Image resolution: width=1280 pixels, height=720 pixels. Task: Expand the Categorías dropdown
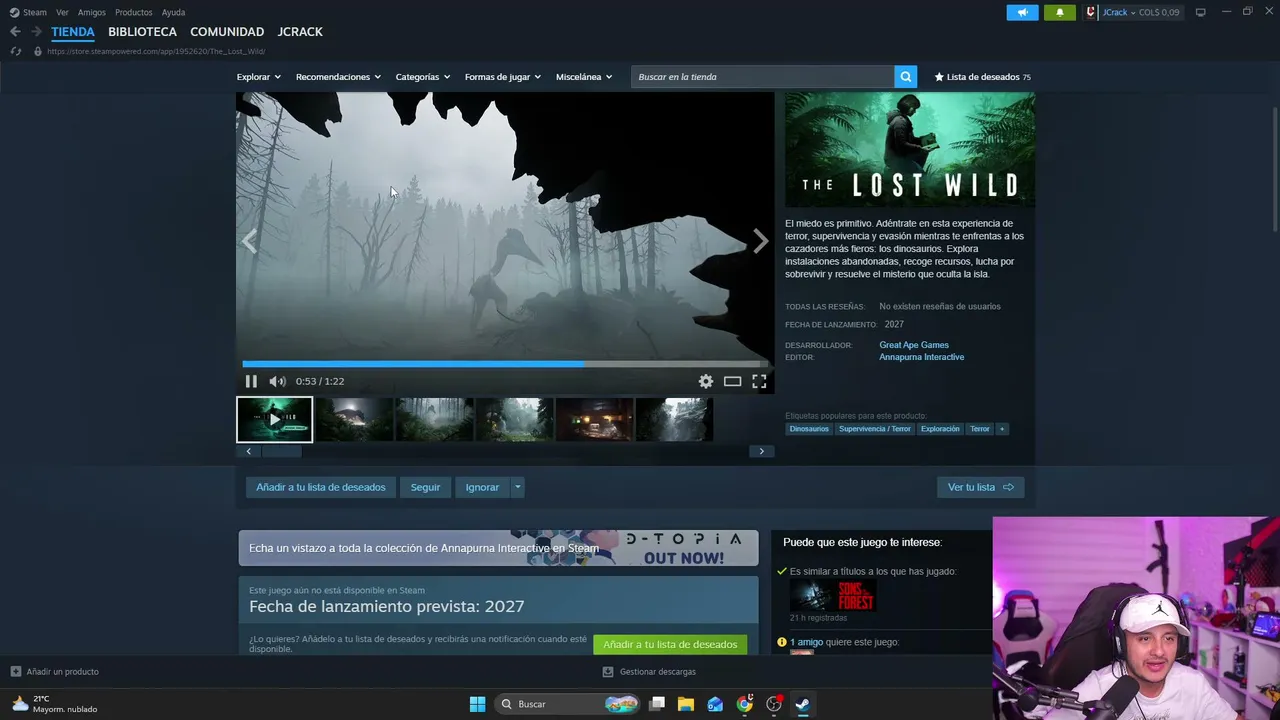tap(422, 77)
